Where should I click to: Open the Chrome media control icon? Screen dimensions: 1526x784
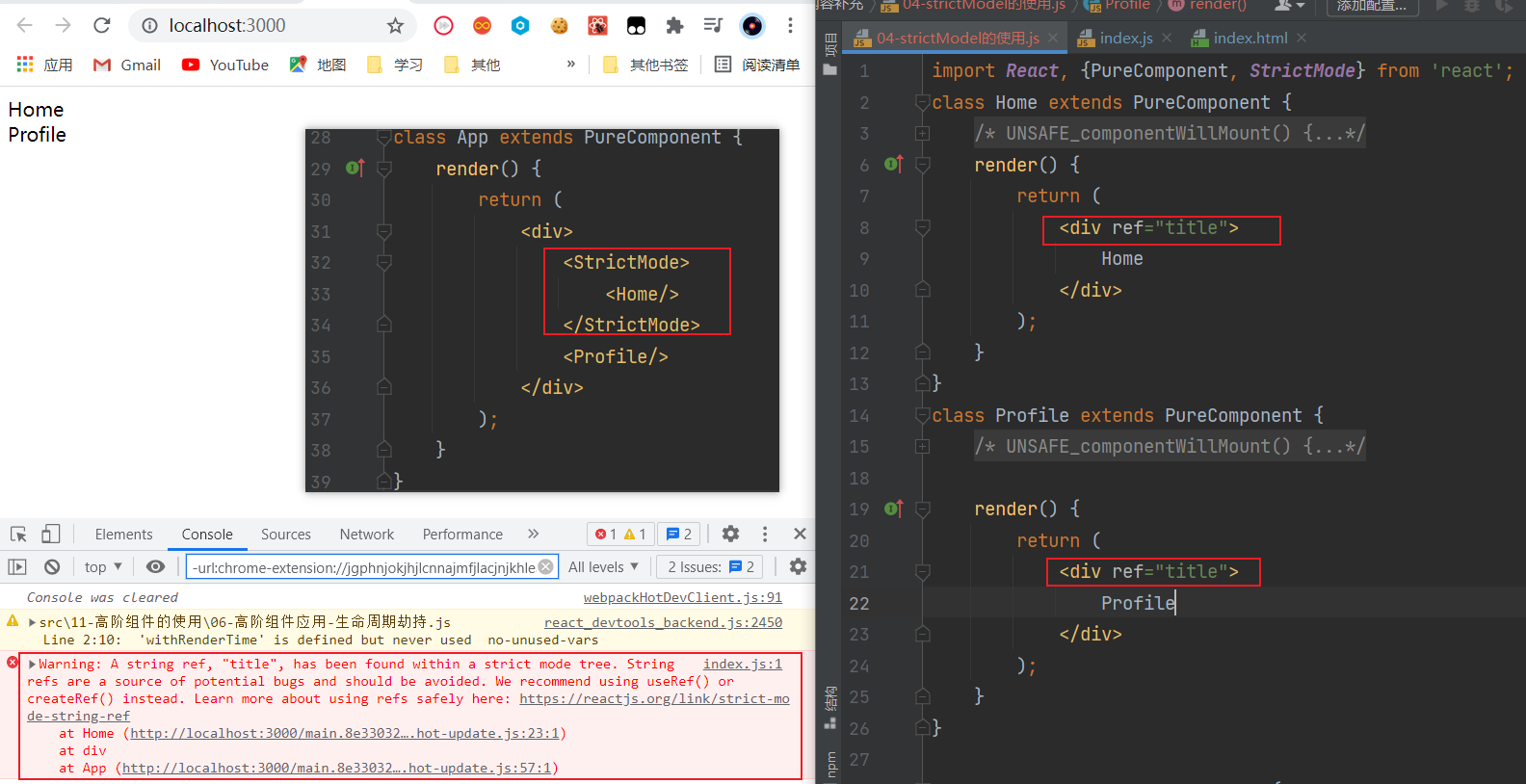(713, 26)
